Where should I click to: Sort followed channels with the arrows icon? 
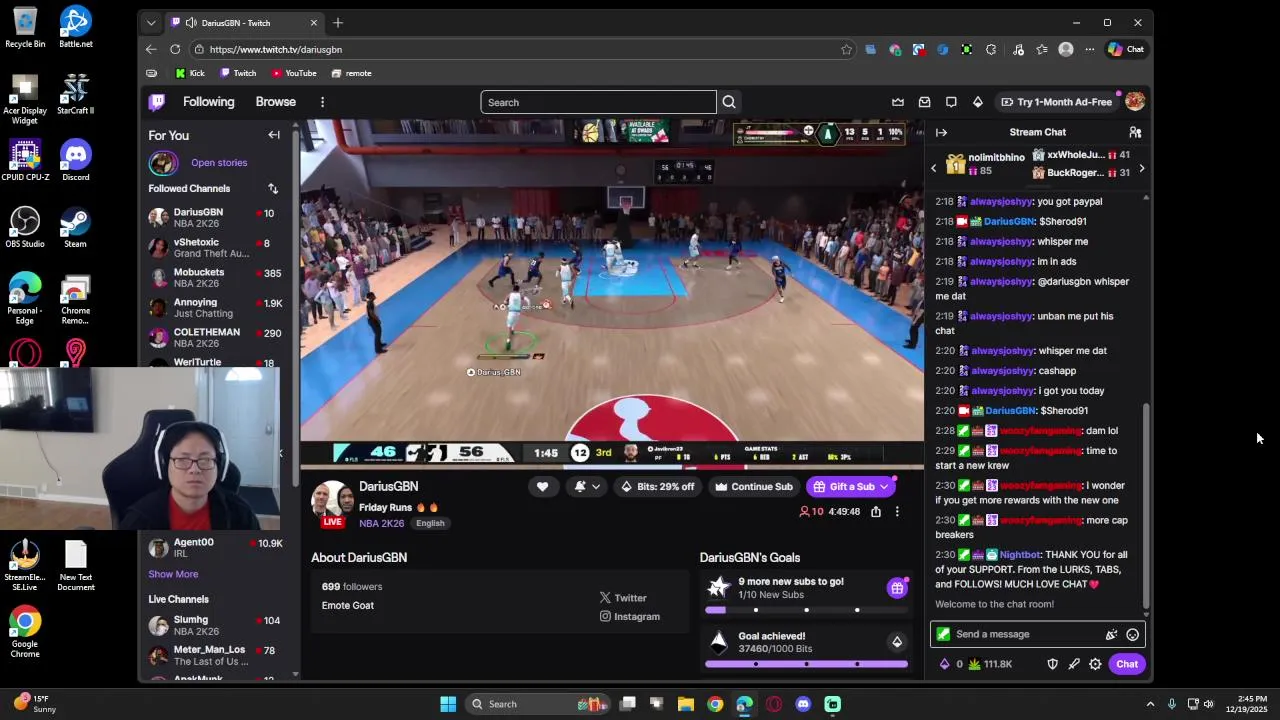[272, 188]
